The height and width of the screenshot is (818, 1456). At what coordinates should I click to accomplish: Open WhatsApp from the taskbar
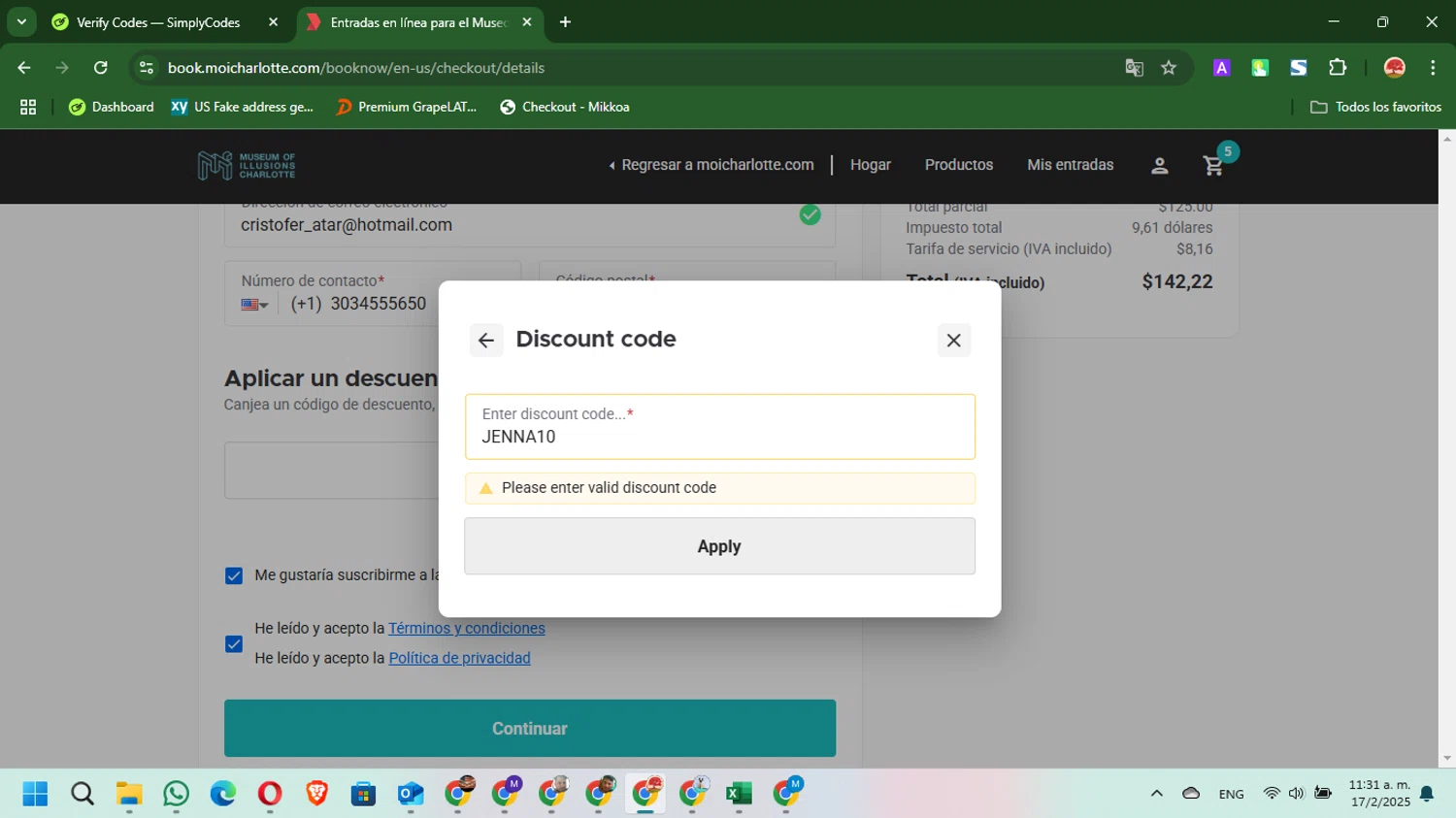pyautogui.click(x=176, y=794)
